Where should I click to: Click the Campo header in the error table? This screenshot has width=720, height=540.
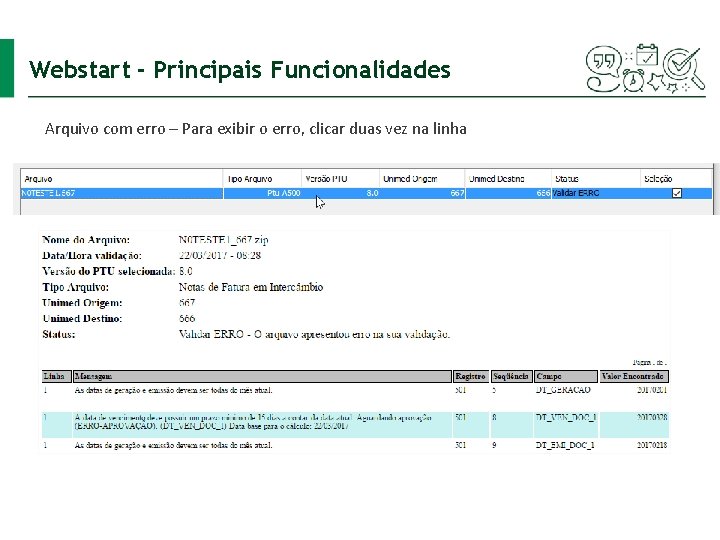[x=566, y=377]
